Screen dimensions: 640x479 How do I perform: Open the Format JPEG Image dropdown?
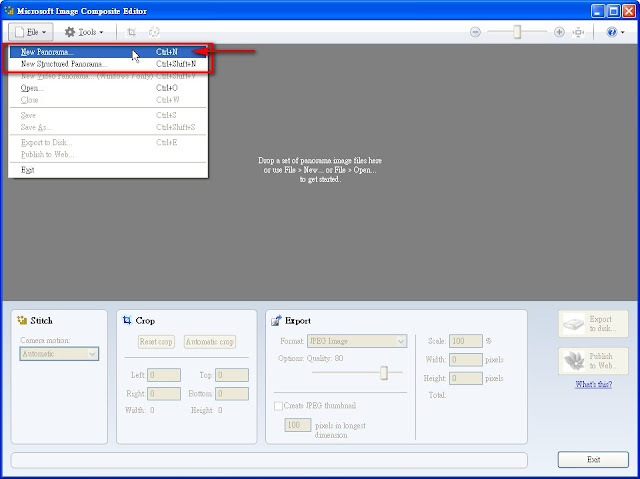point(357,341)
